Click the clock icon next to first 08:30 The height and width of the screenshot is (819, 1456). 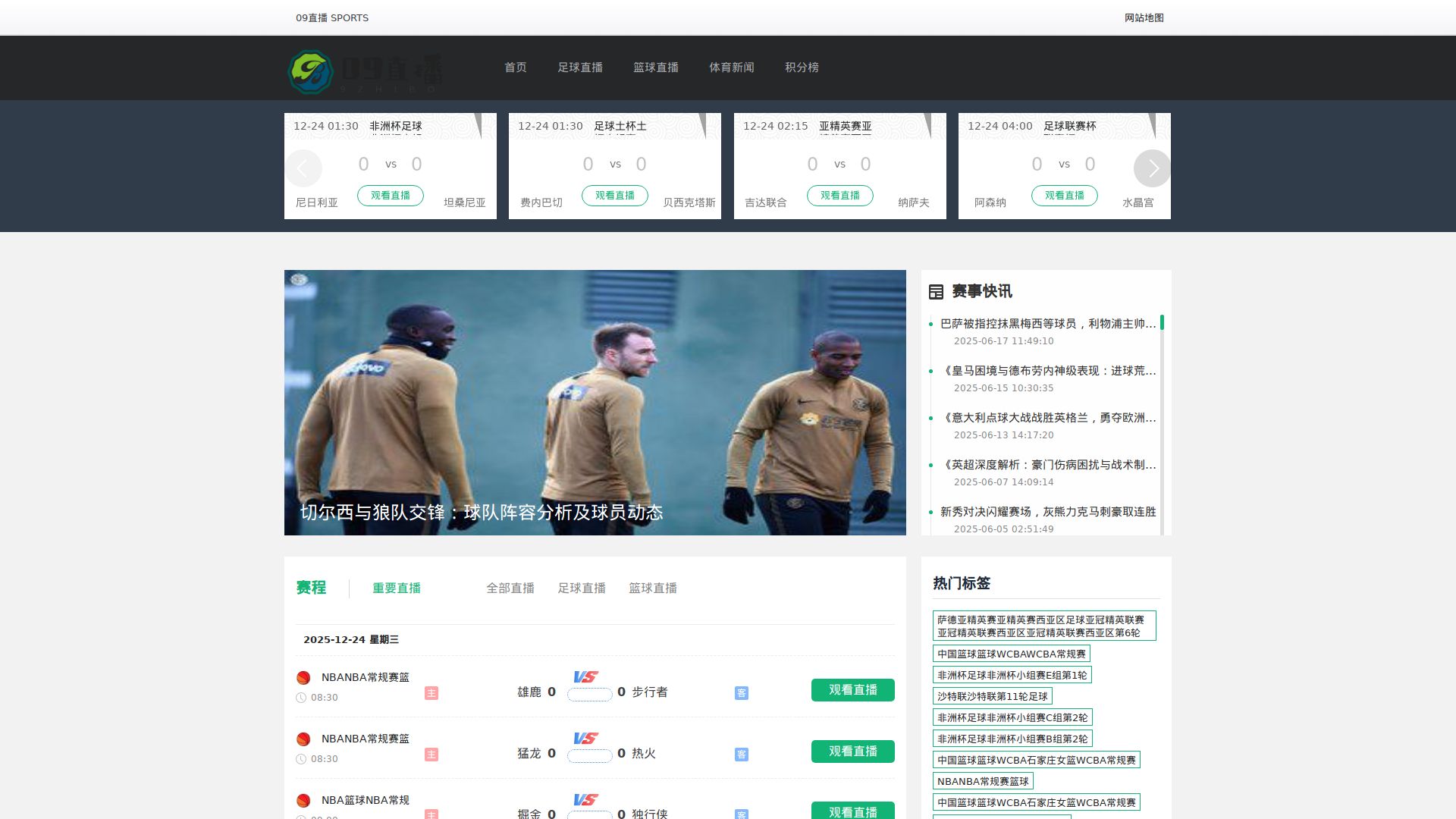[301, 698]
